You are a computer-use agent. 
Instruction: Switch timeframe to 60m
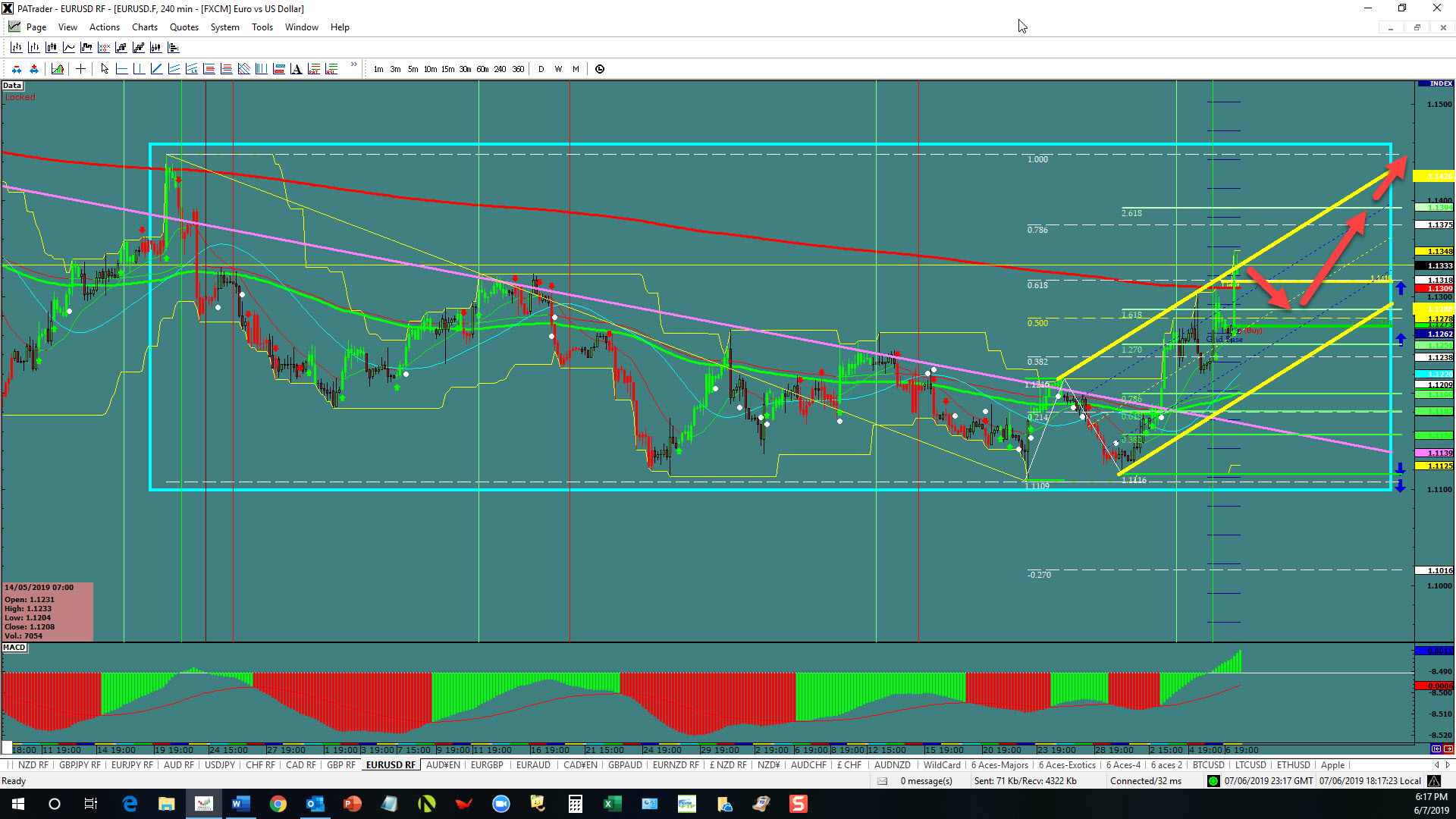(482, 69)
